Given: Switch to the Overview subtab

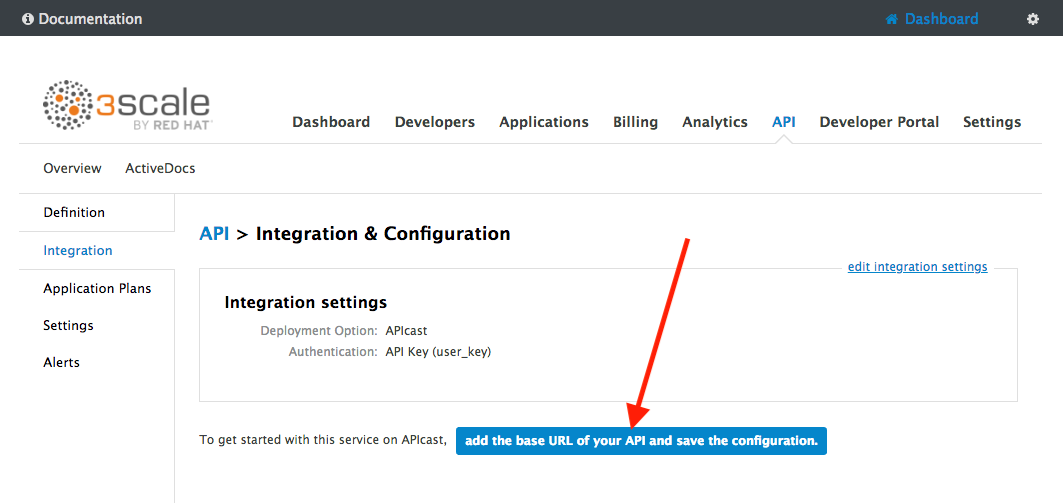Looking at the screenshot, I should (73, 168).
